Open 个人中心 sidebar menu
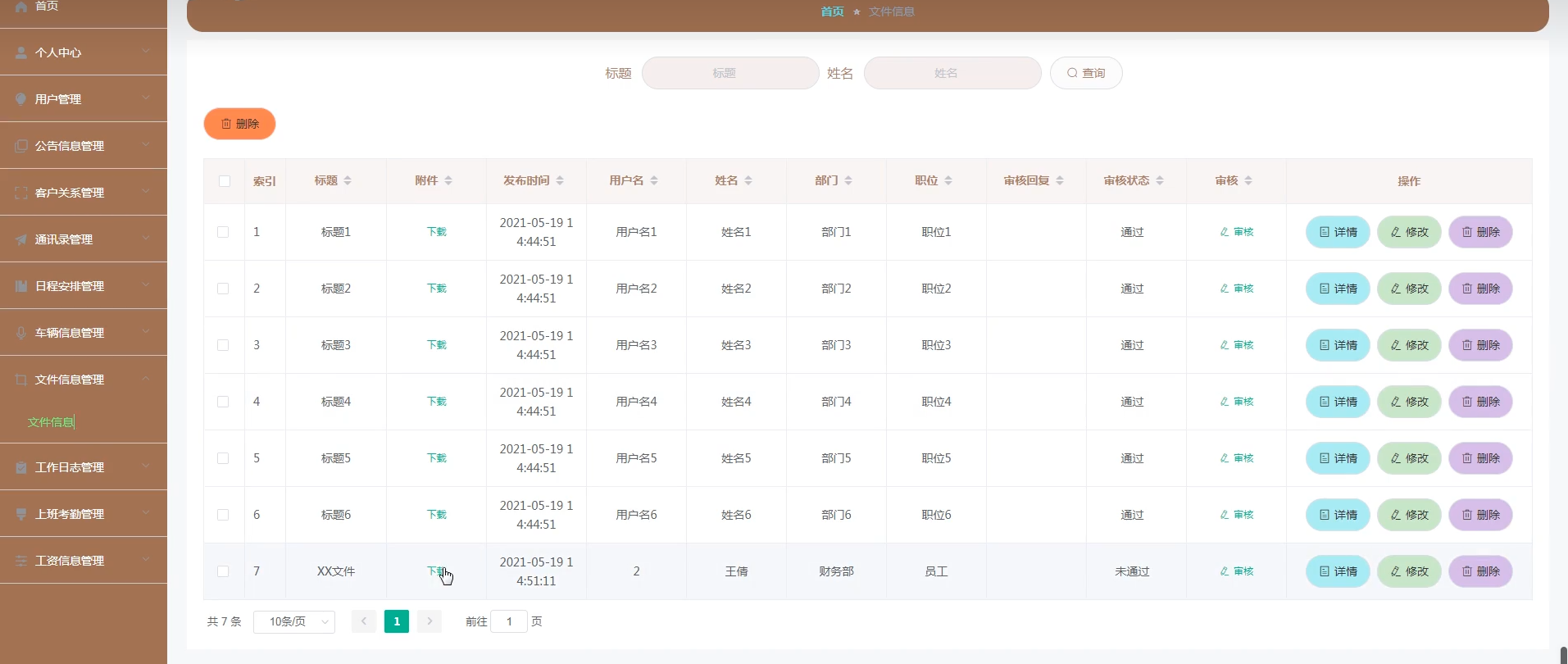This screenshot has width=1568, height=664. (83, 52)
